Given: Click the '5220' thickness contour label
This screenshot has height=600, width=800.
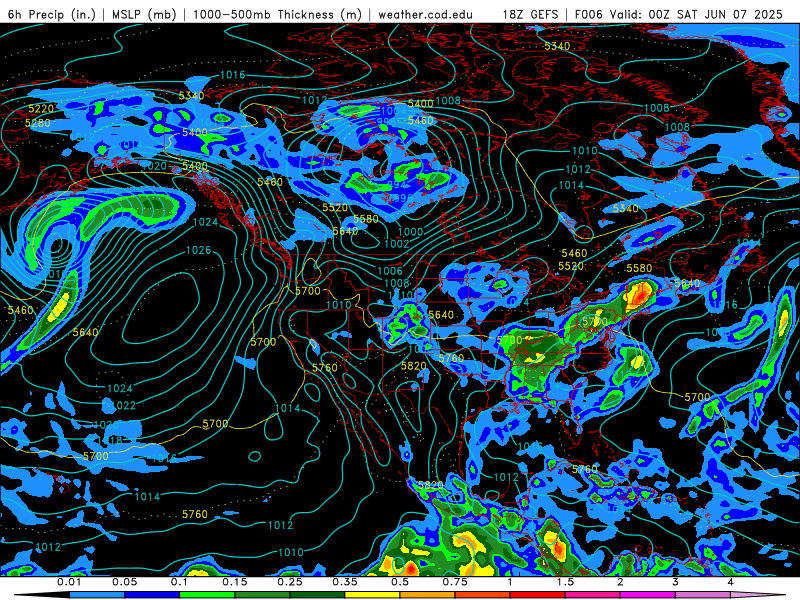Looking at the screenshot, I should coord(41,109).
